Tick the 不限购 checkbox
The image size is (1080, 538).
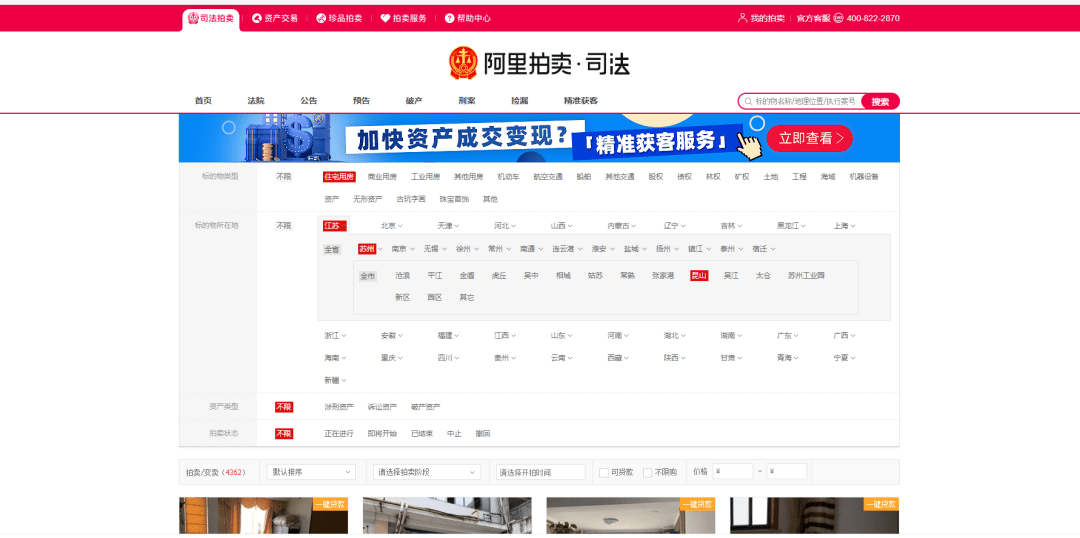click(647, 472)
